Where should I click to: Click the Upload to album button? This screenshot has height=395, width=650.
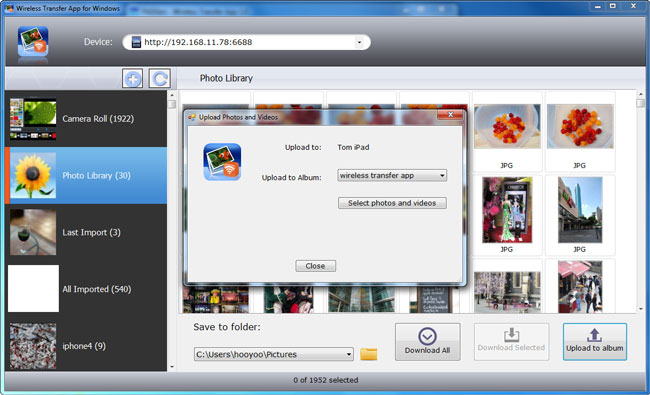594,342
